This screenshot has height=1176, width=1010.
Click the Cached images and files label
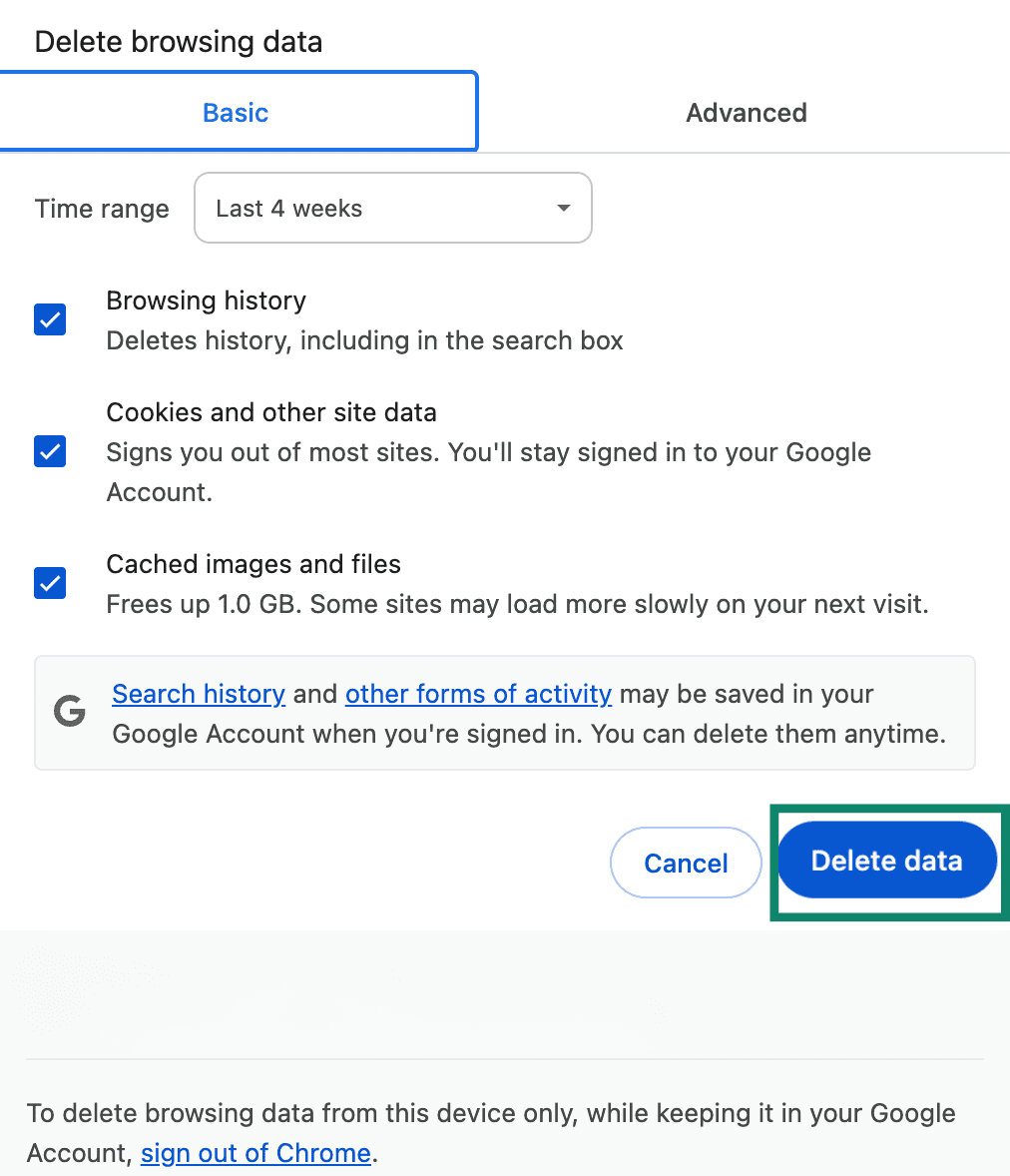click(252, 564)
